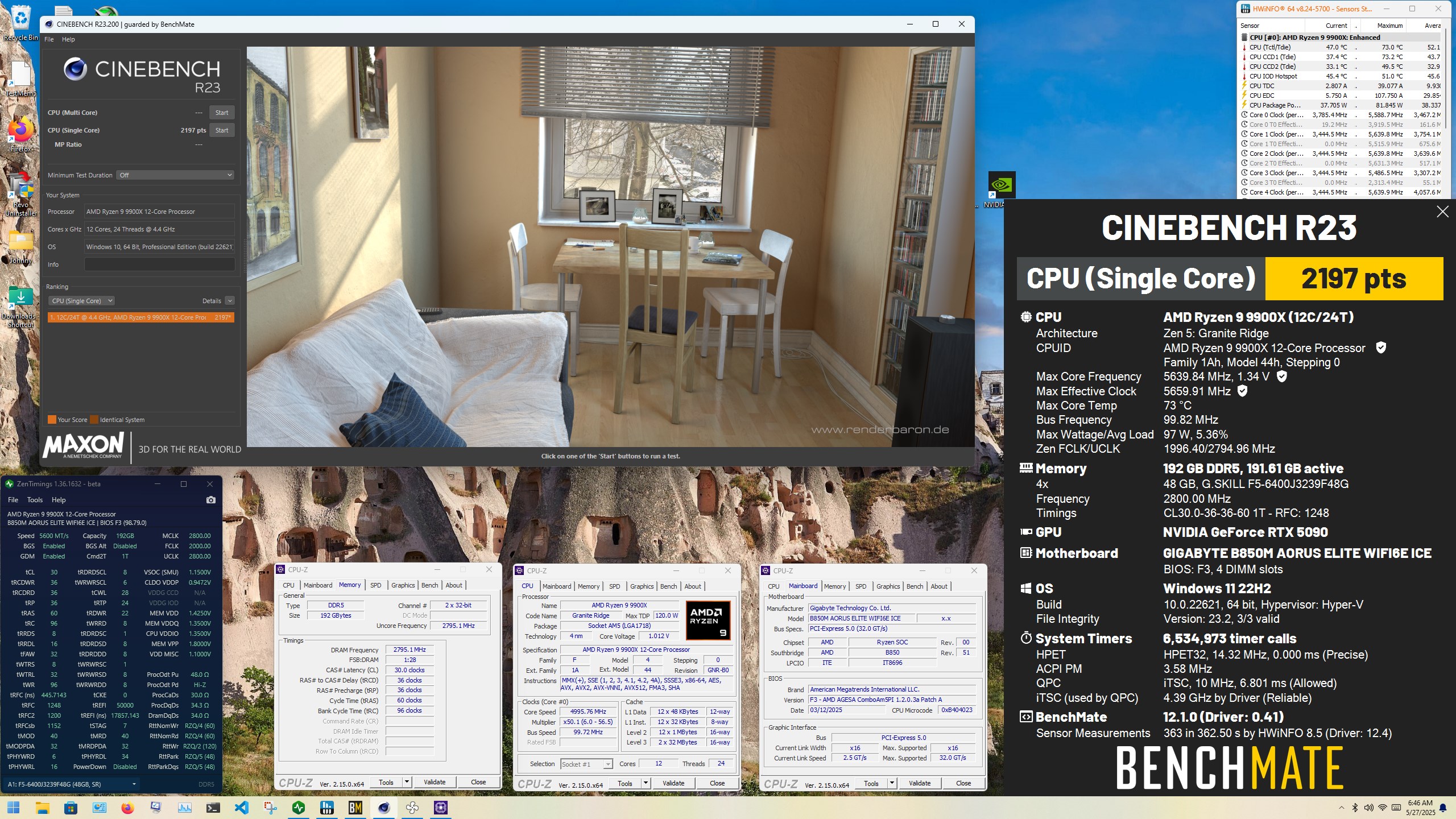Screen dimensions: 1456x819
Task: Open Microsoft Store from the taskbar
Action: click(x=71, y=808)
